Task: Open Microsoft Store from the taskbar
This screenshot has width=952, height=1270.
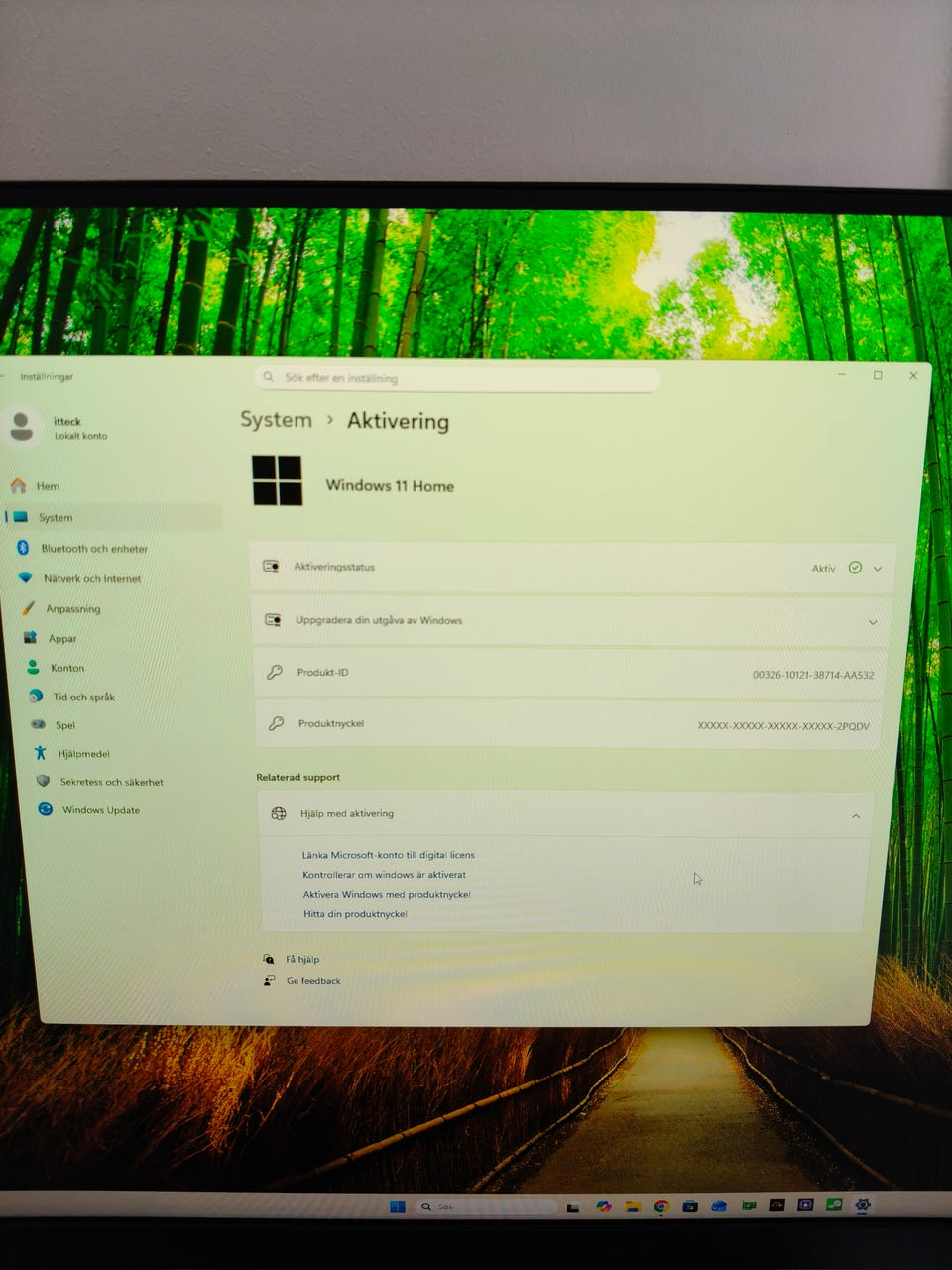Action: 690,1206
